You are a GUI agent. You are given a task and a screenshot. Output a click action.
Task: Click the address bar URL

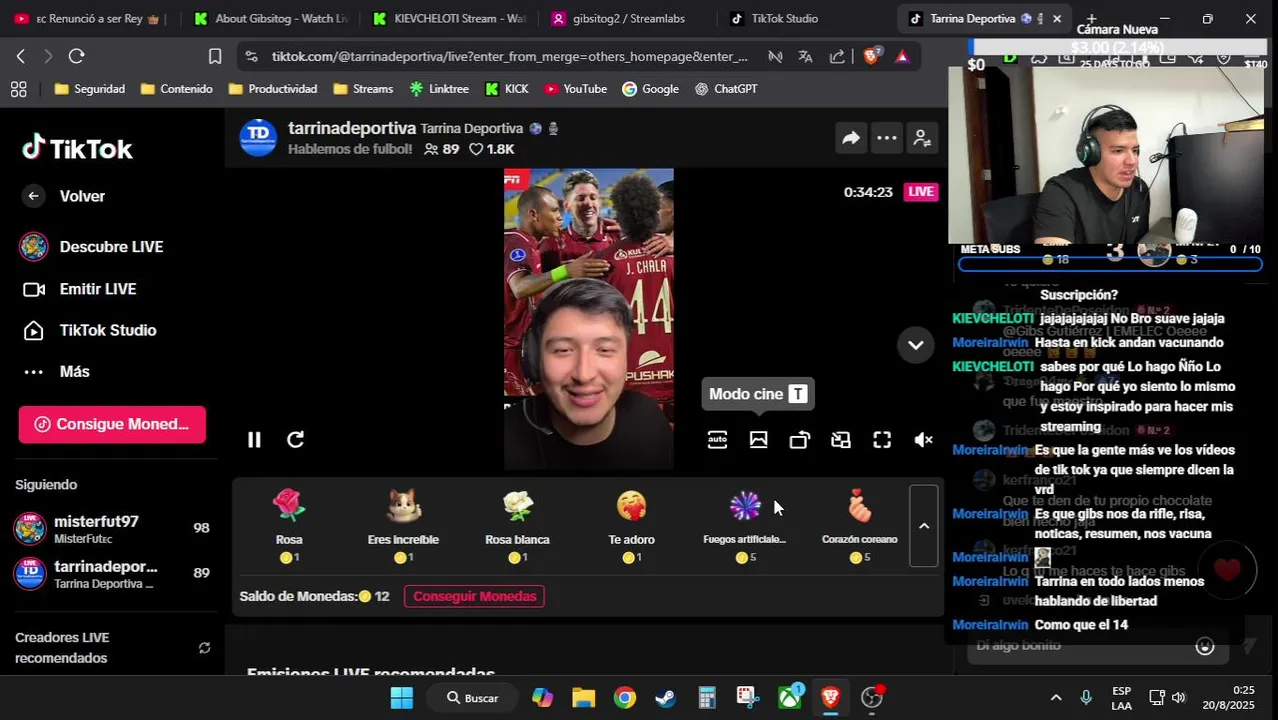tap(509, 56)
